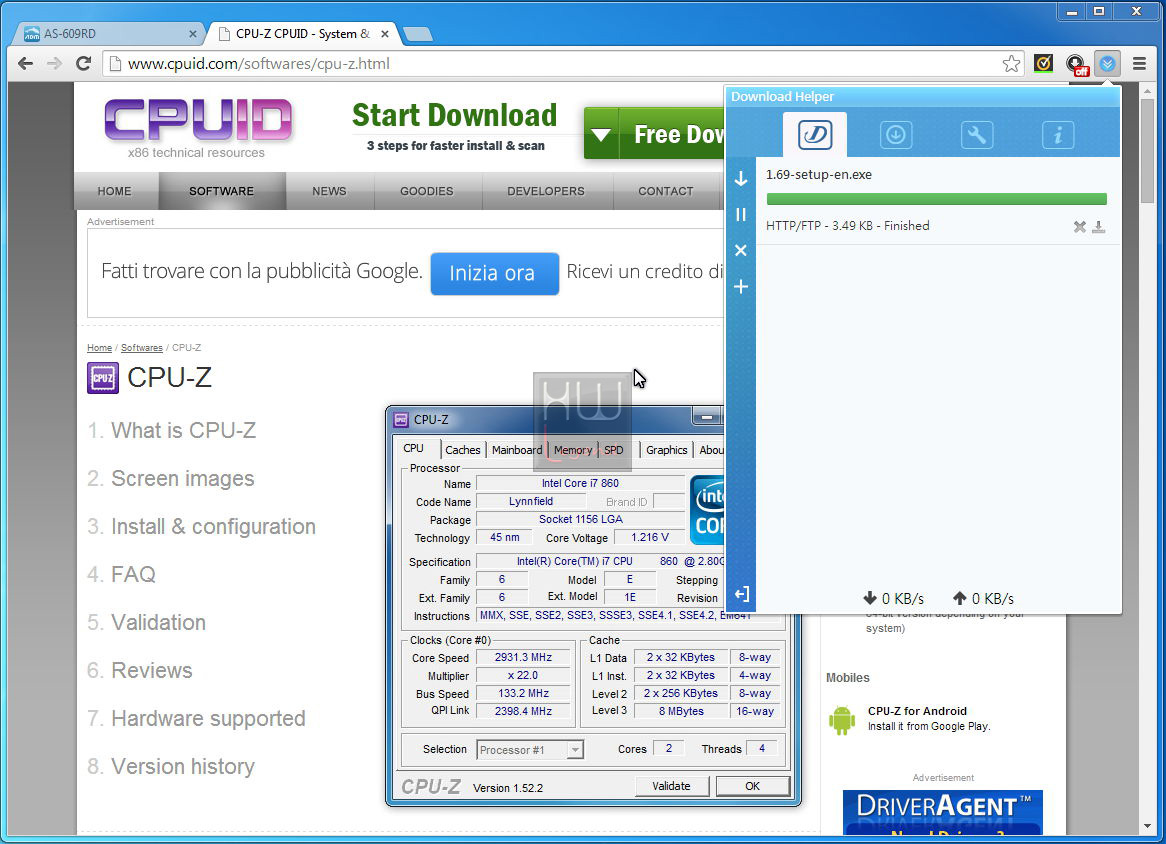1166x844 pixels.
Task: Add a new download with plus icon
Action: click(741, 286)
